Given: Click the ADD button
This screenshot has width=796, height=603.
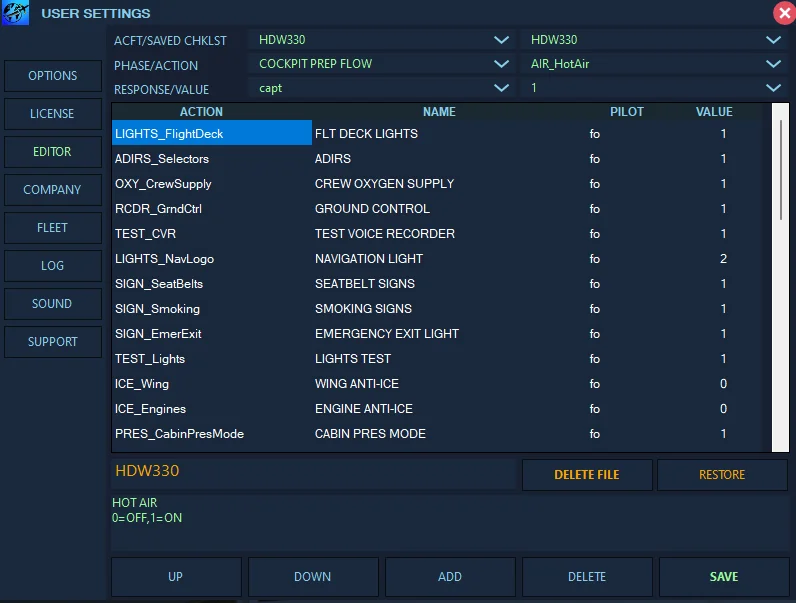Looking at the screenshot, I should click(x=450, y=577).
